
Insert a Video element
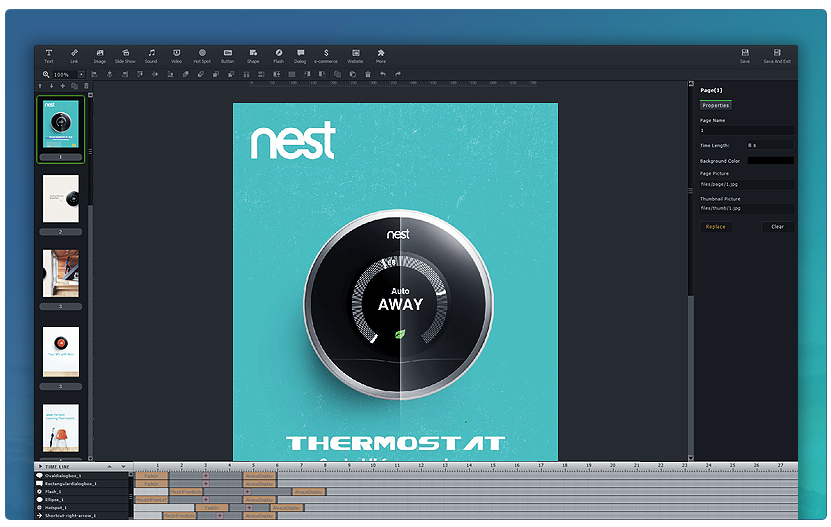pyautogui.click(x=176, y=56)
